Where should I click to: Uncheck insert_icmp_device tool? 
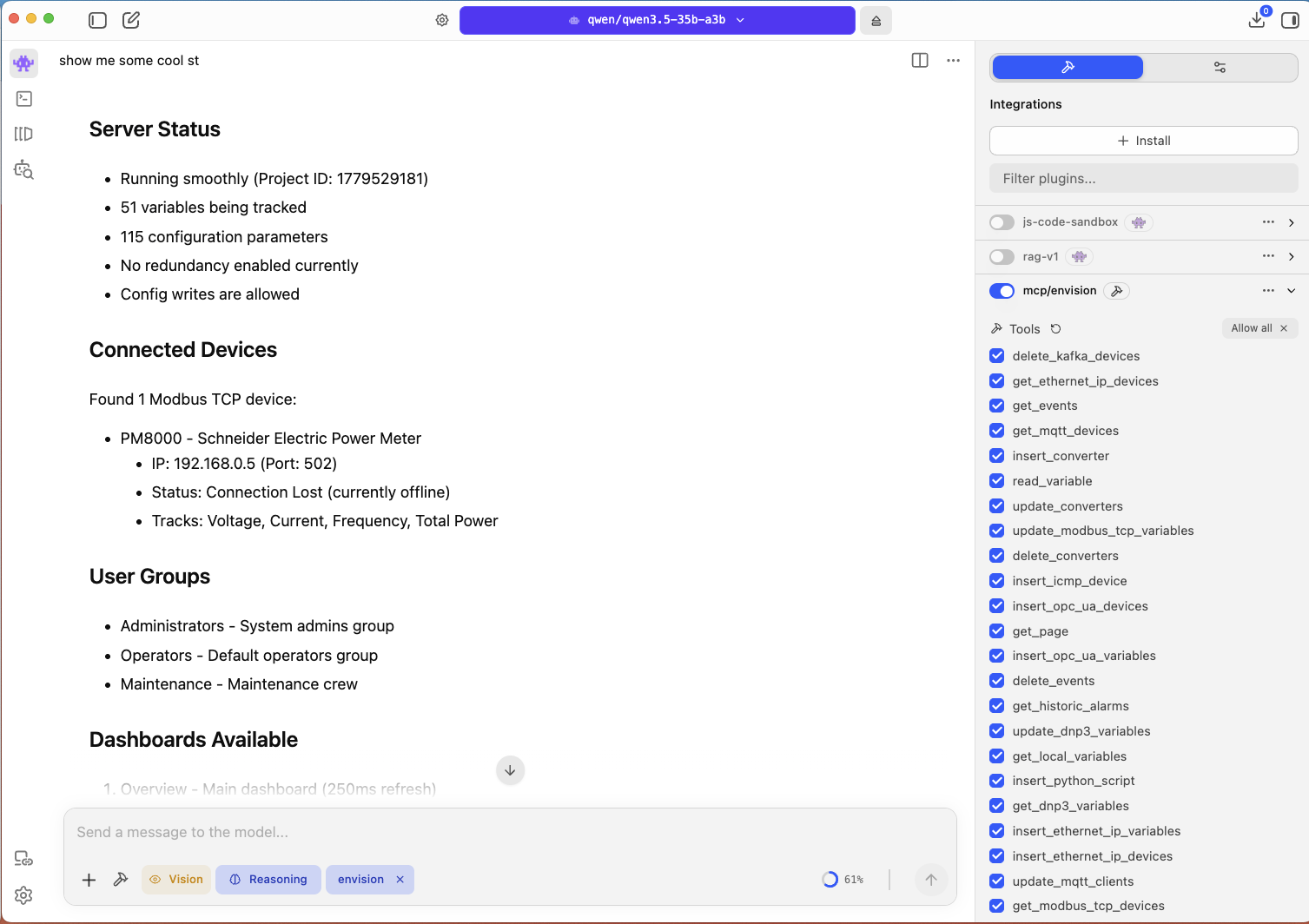[x=997, y=581]
